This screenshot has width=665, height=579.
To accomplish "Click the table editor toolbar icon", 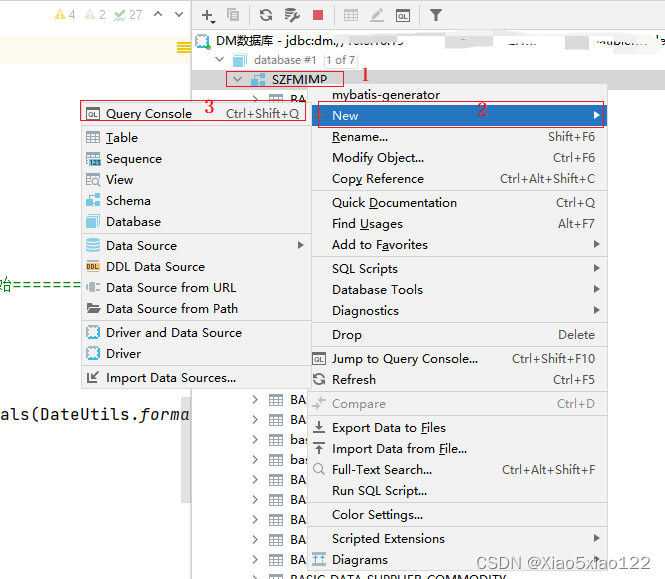I will (x=351, y=16).
